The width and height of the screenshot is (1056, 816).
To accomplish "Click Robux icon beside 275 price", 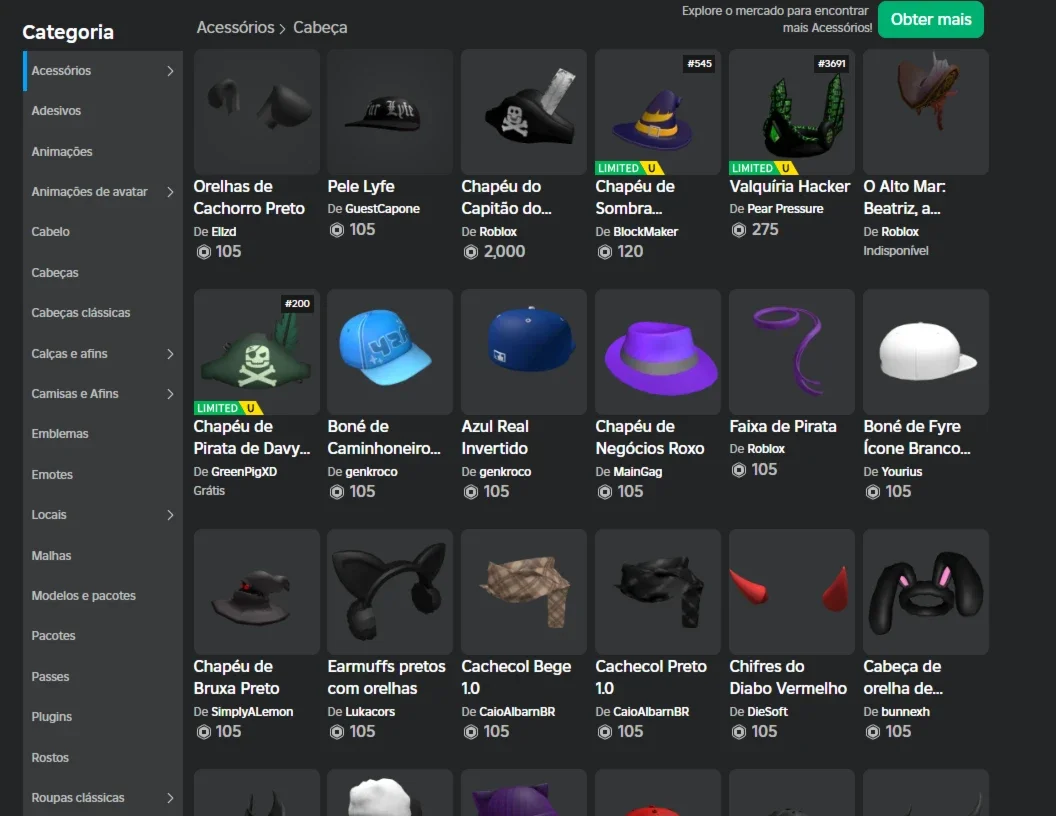I will [x=739, y=230].
